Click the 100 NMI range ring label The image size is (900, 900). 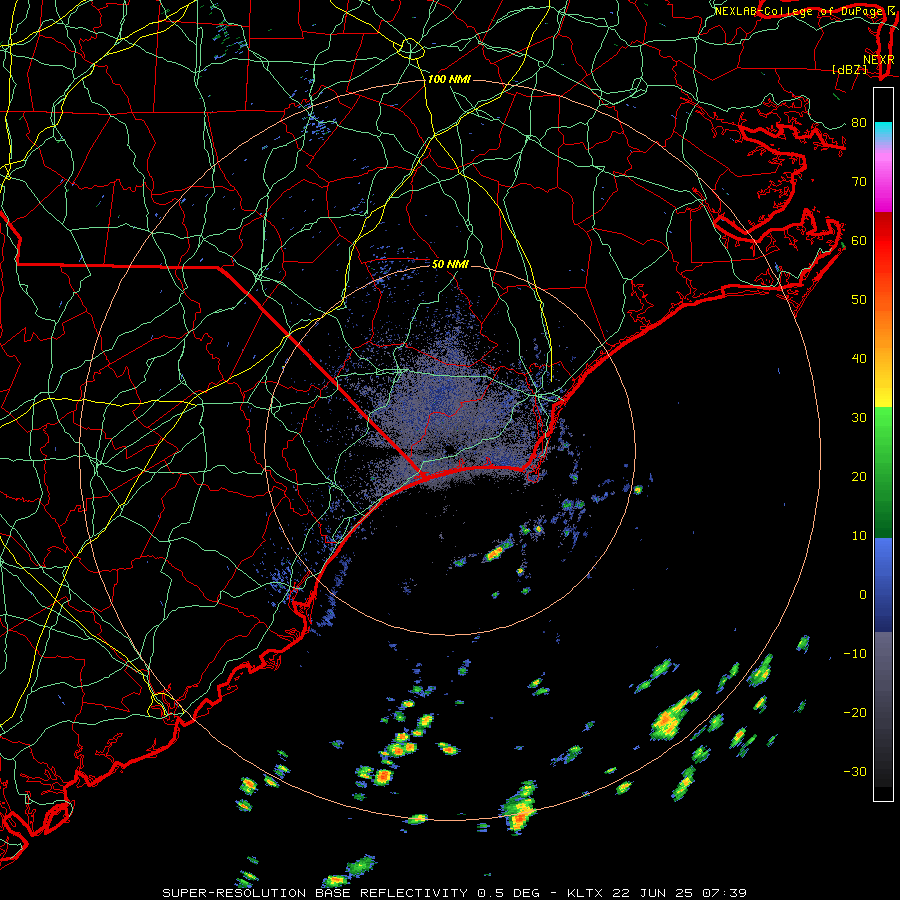(x=449, y=79)
